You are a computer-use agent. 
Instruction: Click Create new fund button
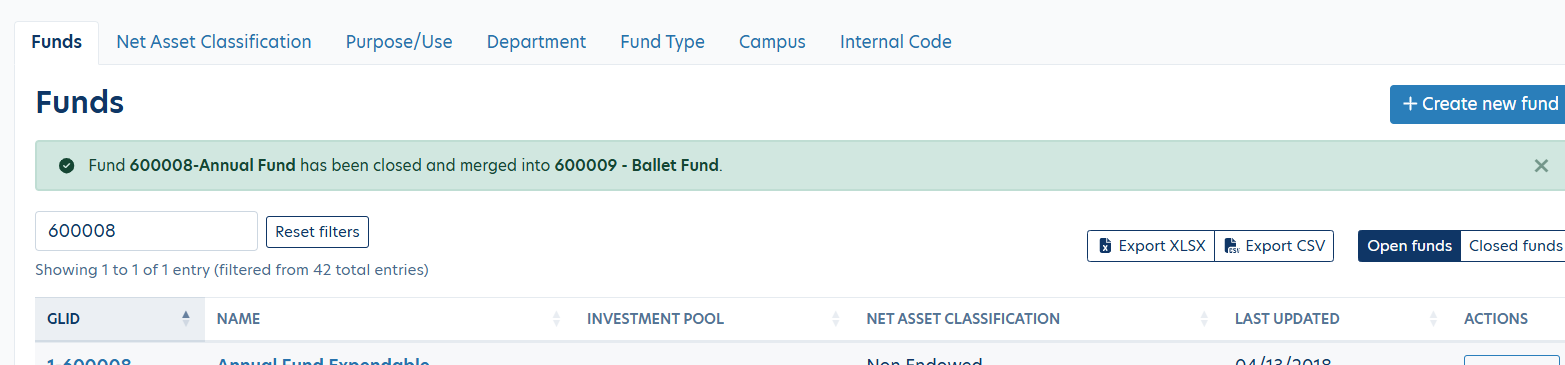(1478, 104)
